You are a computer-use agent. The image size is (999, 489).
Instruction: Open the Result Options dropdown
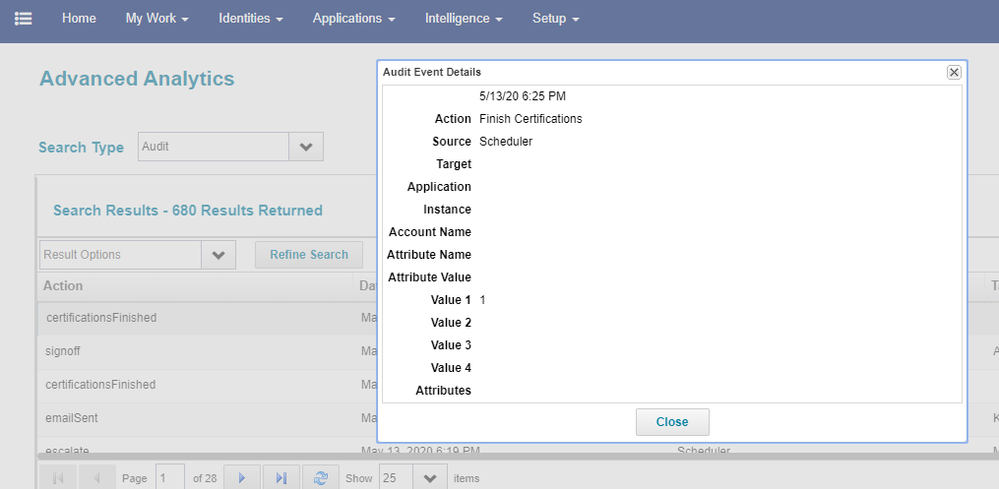(218, 255)
